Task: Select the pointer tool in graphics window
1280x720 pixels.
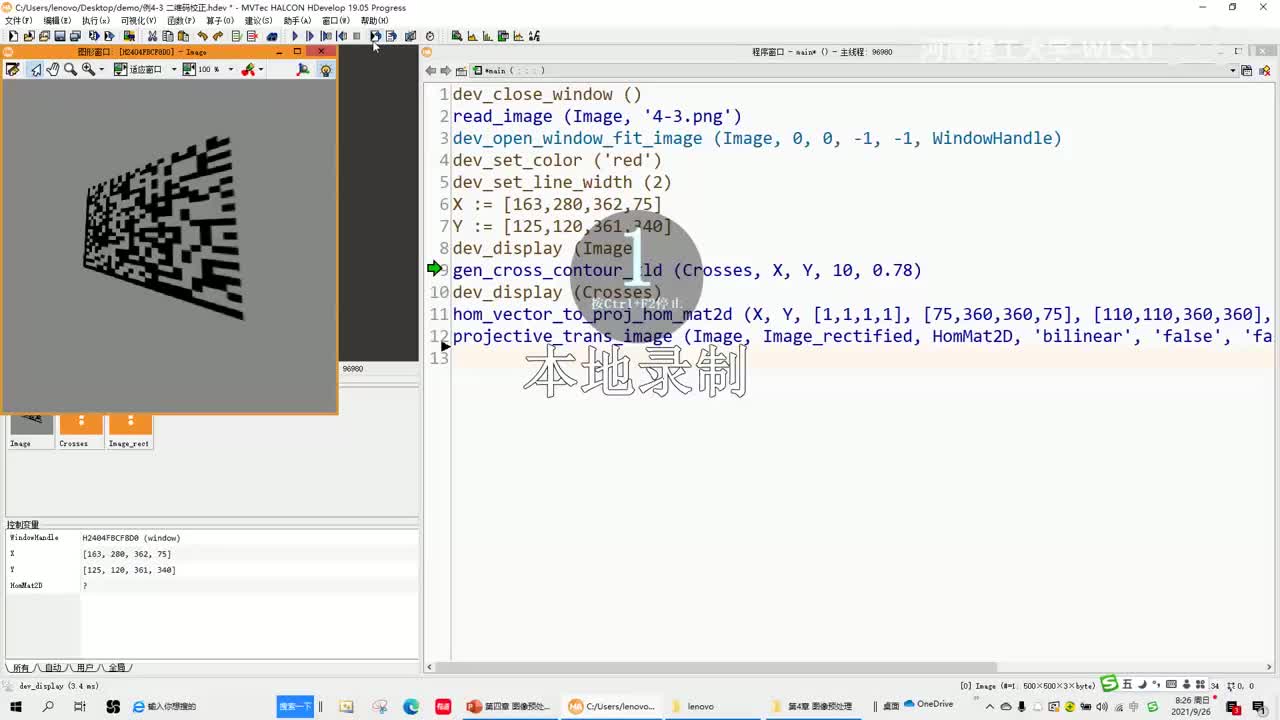Action: coord(36,69)
